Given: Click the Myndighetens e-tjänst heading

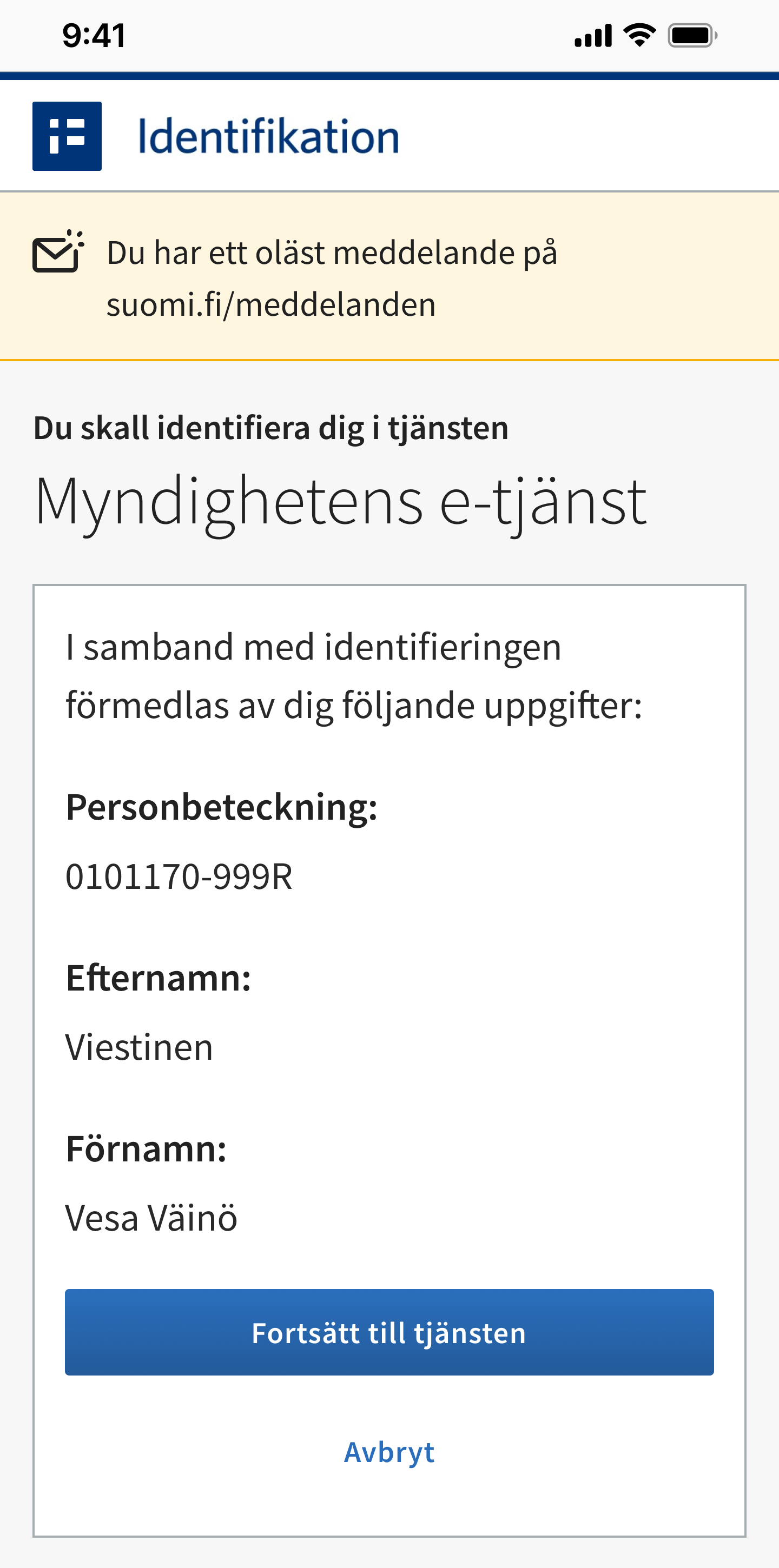Looking at the screenshot, I should pos(340,502).
